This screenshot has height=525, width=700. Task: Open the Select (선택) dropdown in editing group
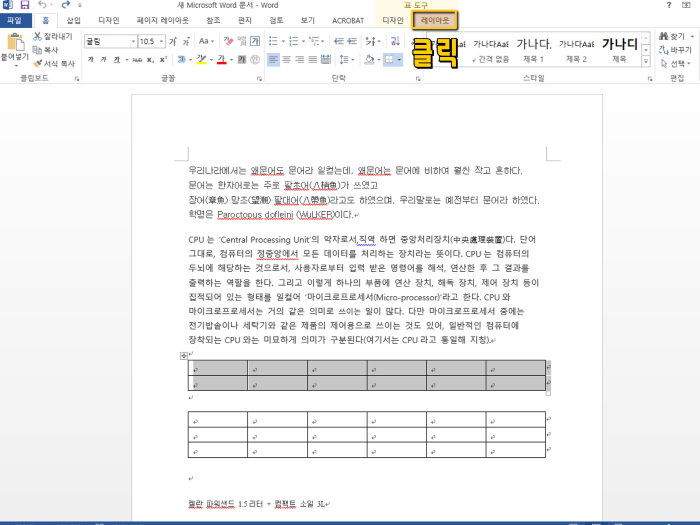(x=677, y=64)
